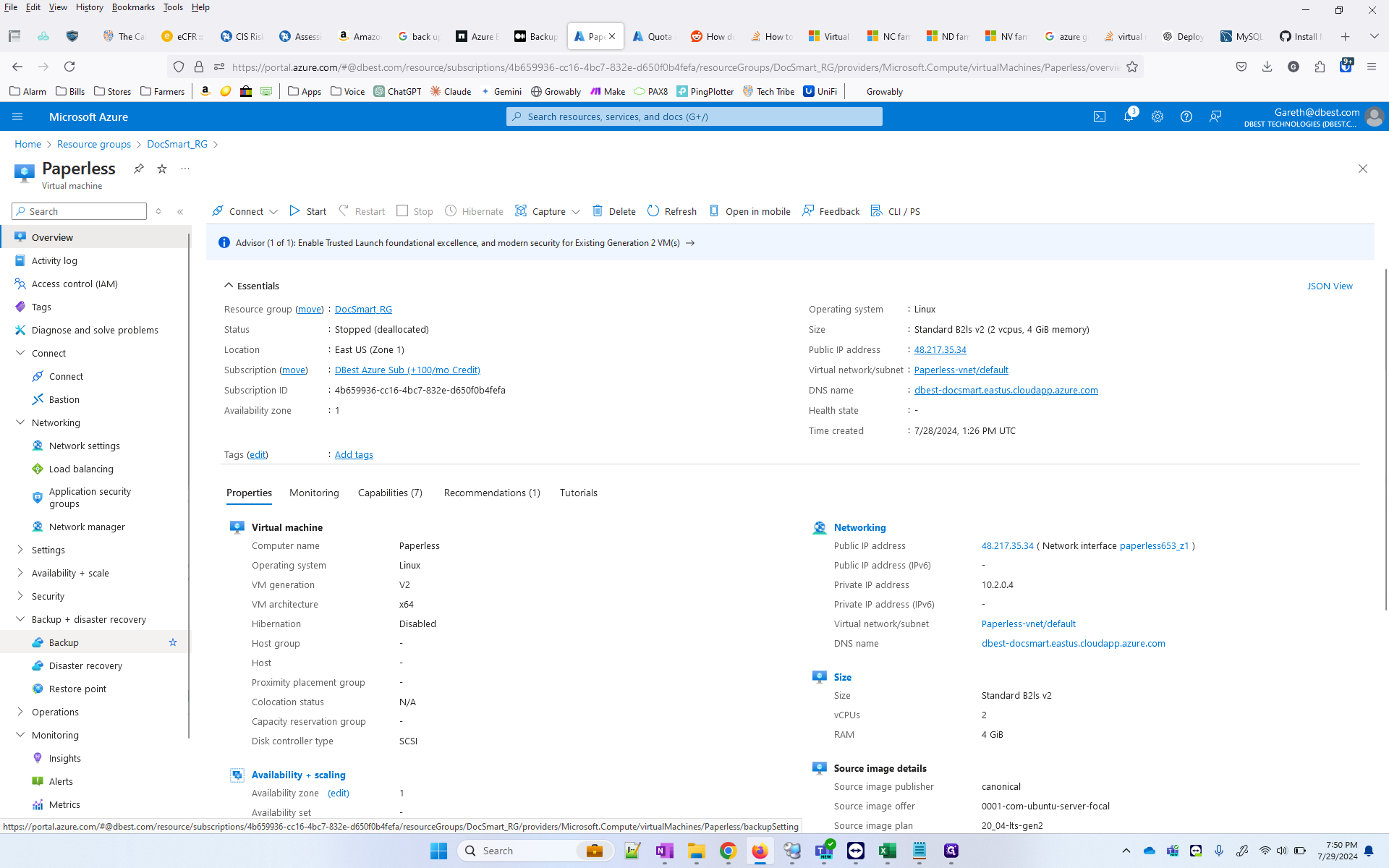The width and height of the screenshot is (1389, 868).
Task: Open the Capture dropdown arrow
Action: 576,212
